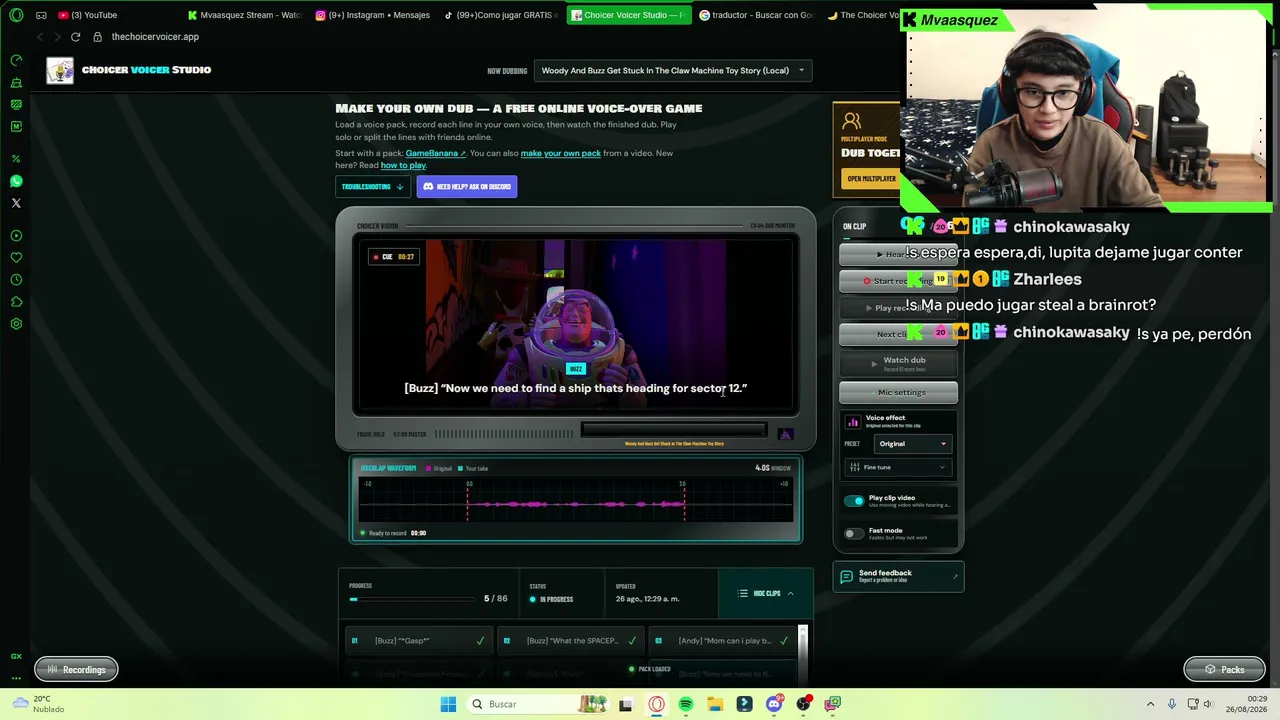Switch to the traductor Google search tab
Image resolution: width=1280 pixels, height=720 pixels.
point(757,15)
